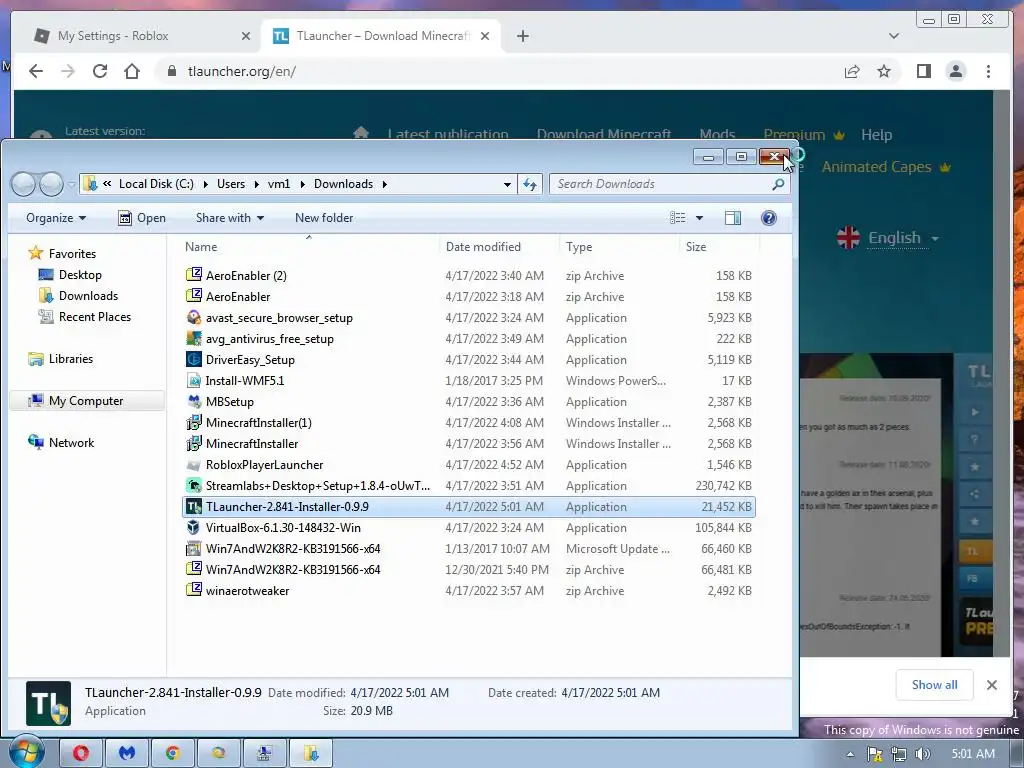This screenshot has width=1024, height=768.
Task: Open the Organize menu
Action: (x=56, y=218)
